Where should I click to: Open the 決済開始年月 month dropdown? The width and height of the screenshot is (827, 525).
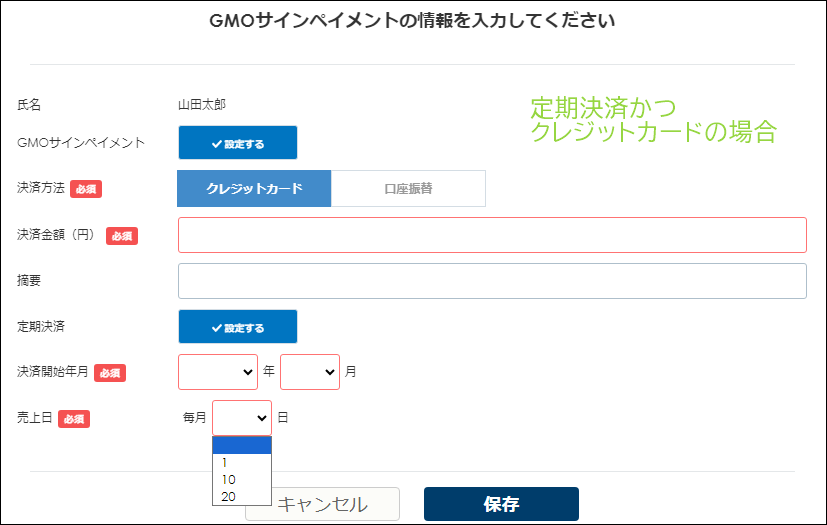(310, 372)
